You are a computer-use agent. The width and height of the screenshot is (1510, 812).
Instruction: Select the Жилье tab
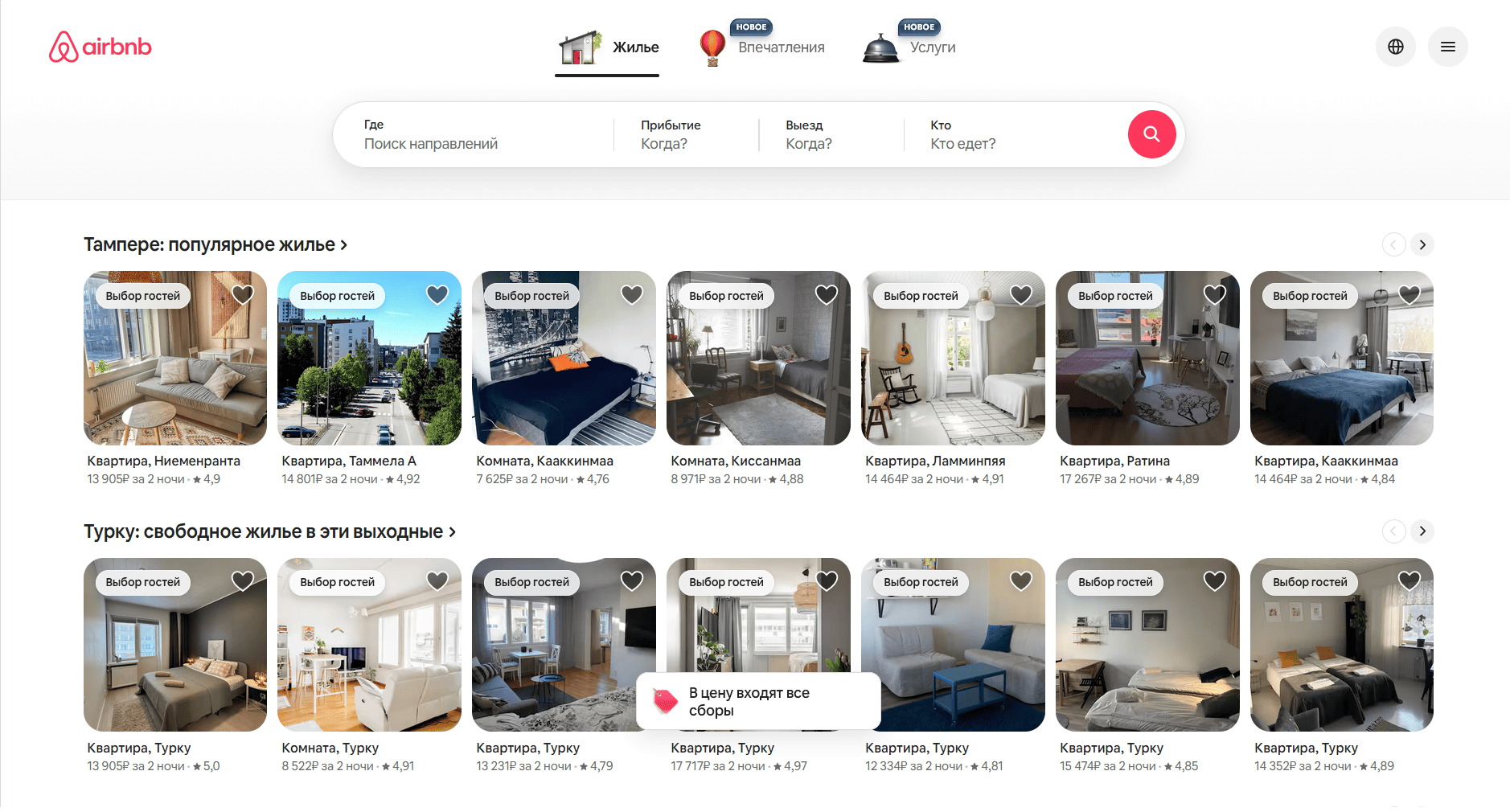click(x=636, y=47)
